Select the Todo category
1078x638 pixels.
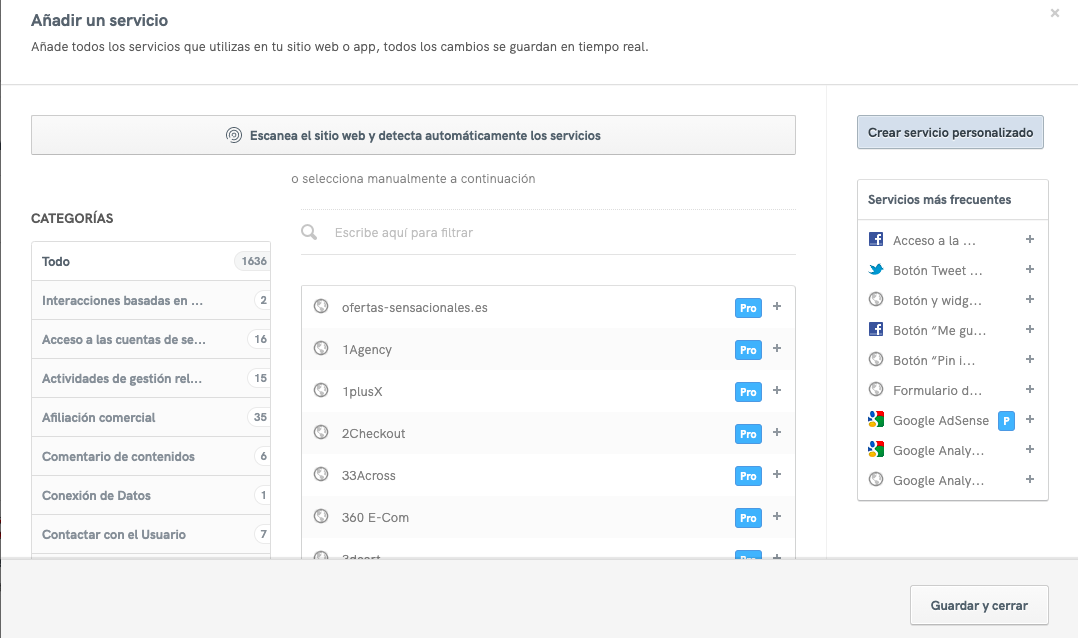tap(150, 261)
